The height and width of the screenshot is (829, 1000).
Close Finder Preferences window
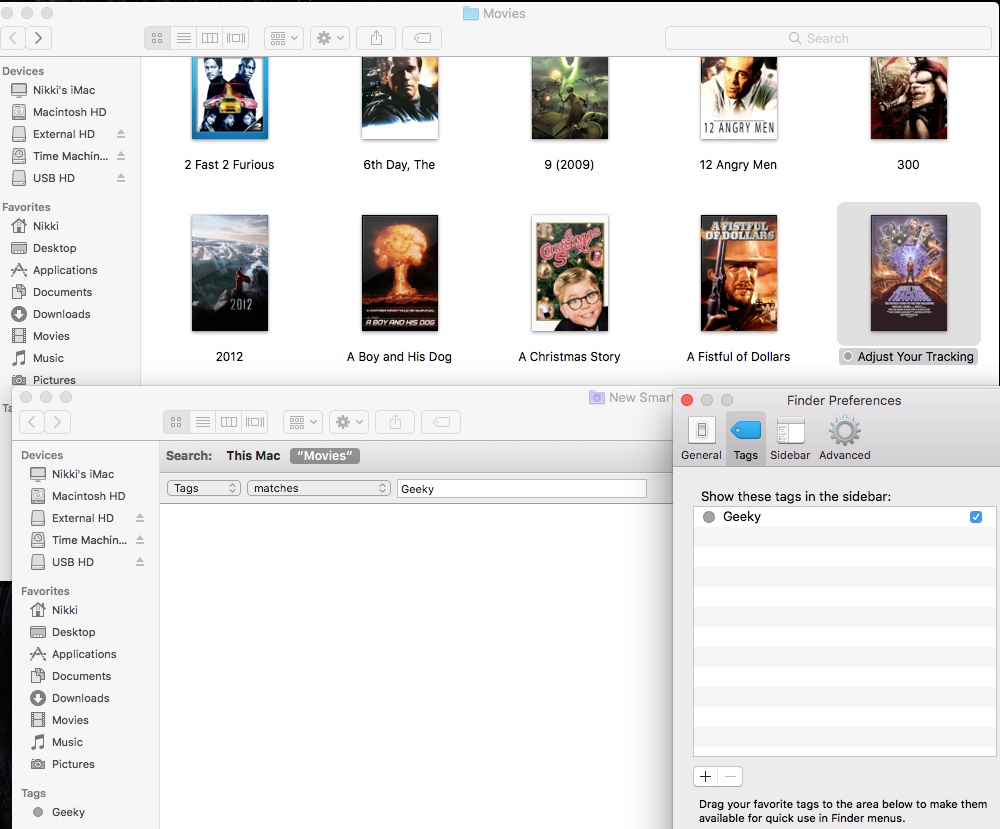687,400
